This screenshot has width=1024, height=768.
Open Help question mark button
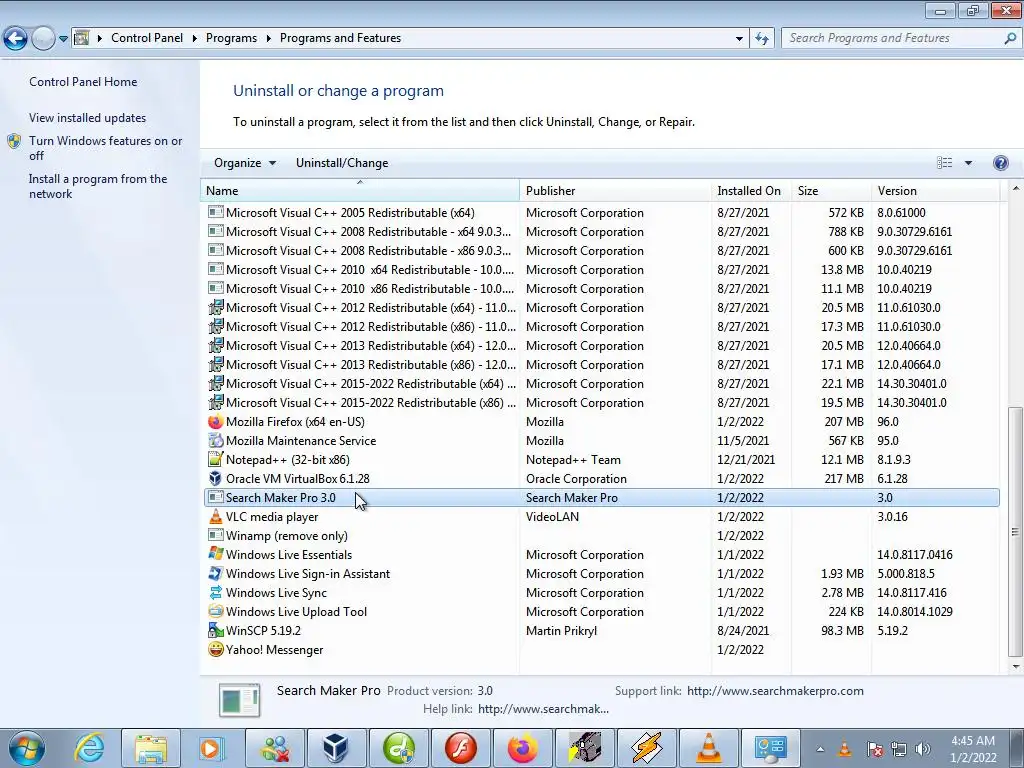click(x=1000, y=163)
